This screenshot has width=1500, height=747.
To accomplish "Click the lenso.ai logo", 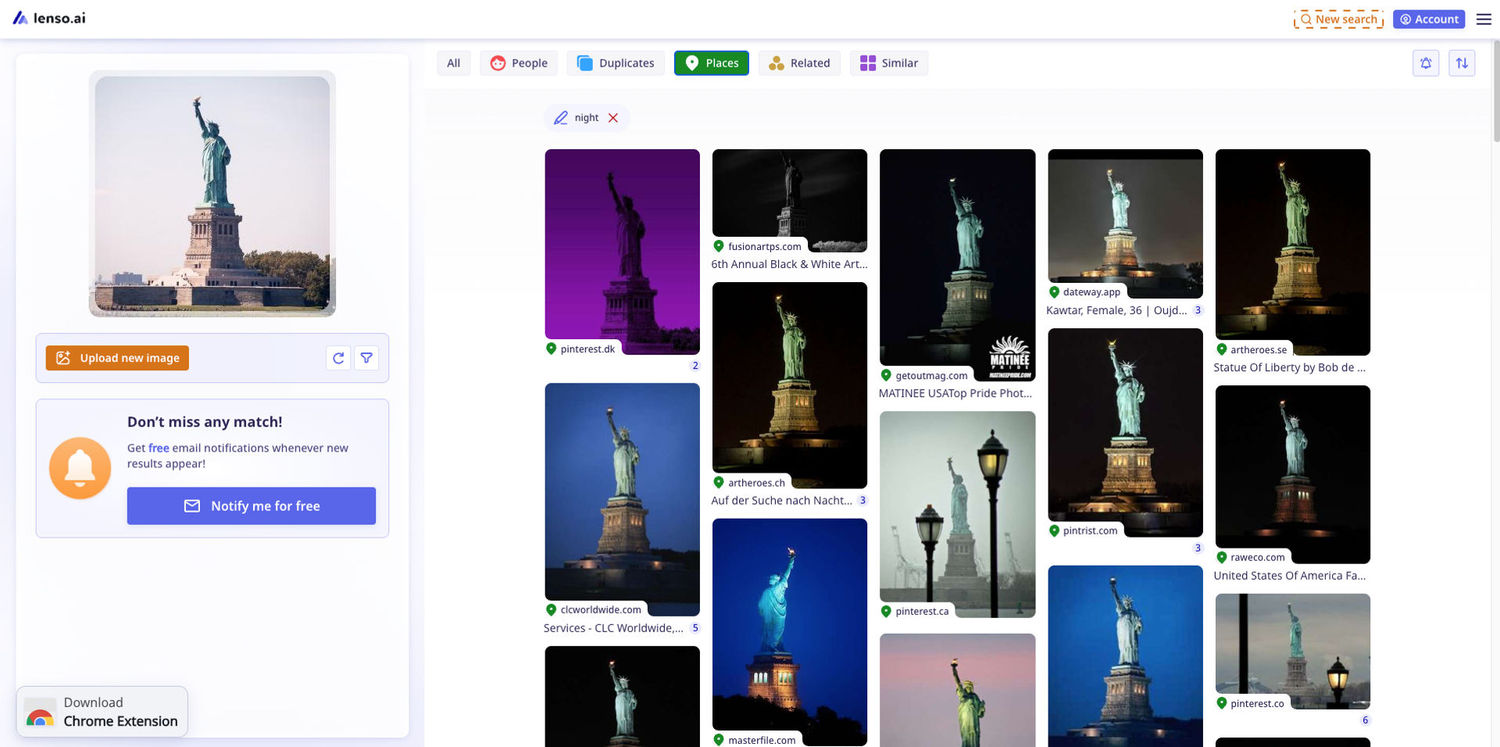I will pyautogui.click(x=49, y=18).
